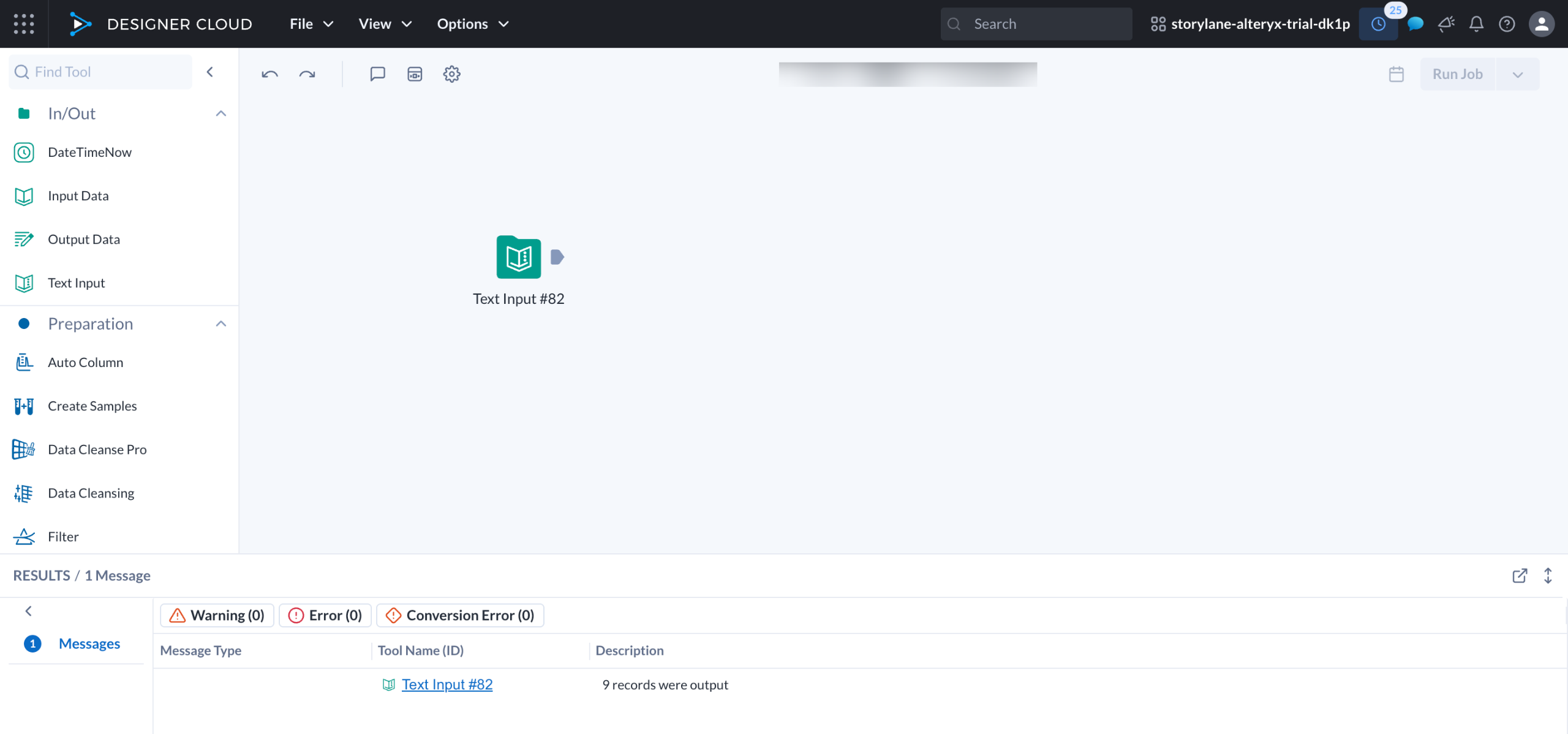Open the app launcher grid icon
This screenshot has height=734, width=1568.
[24, 24]
